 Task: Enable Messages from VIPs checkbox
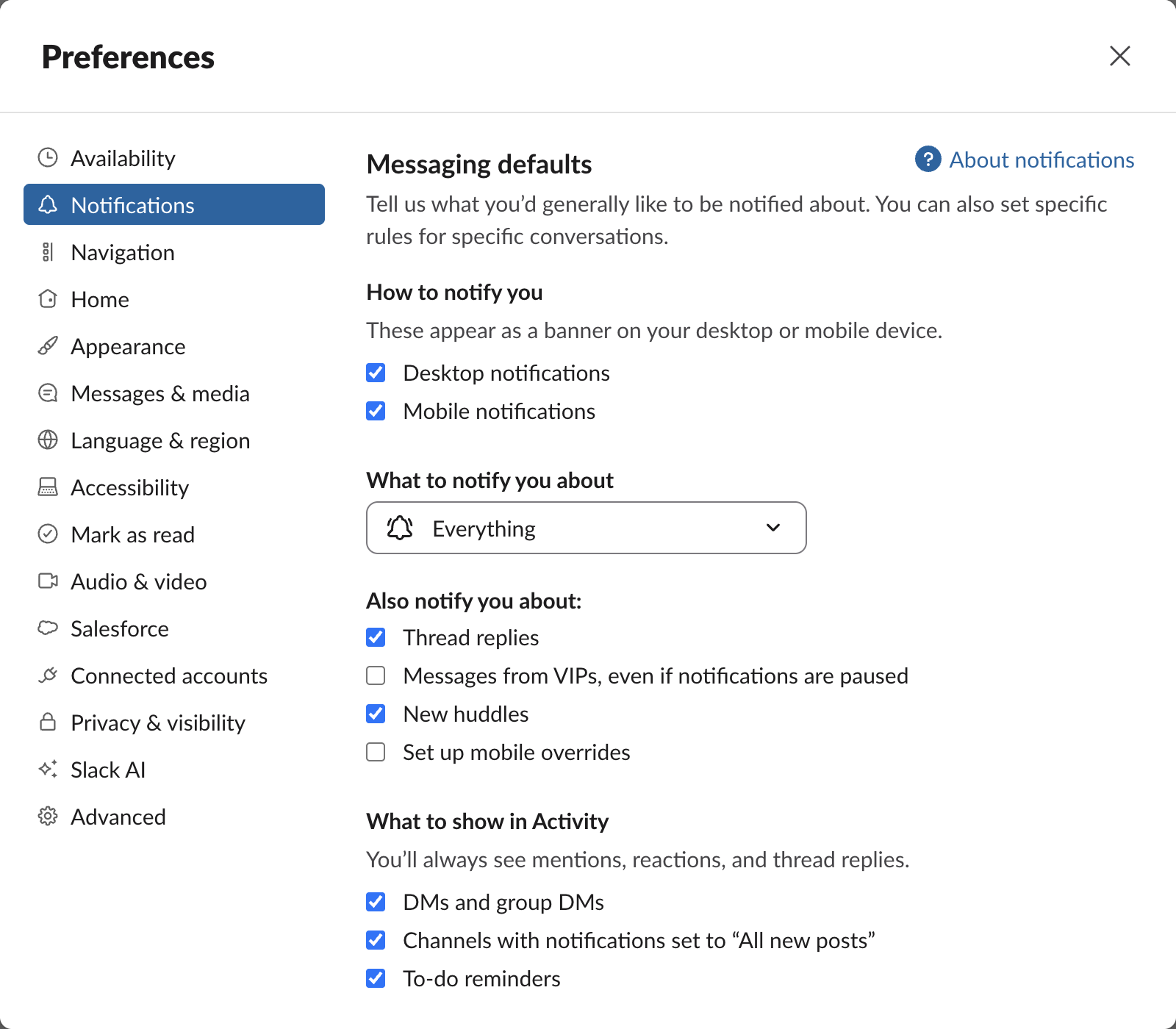376,675
